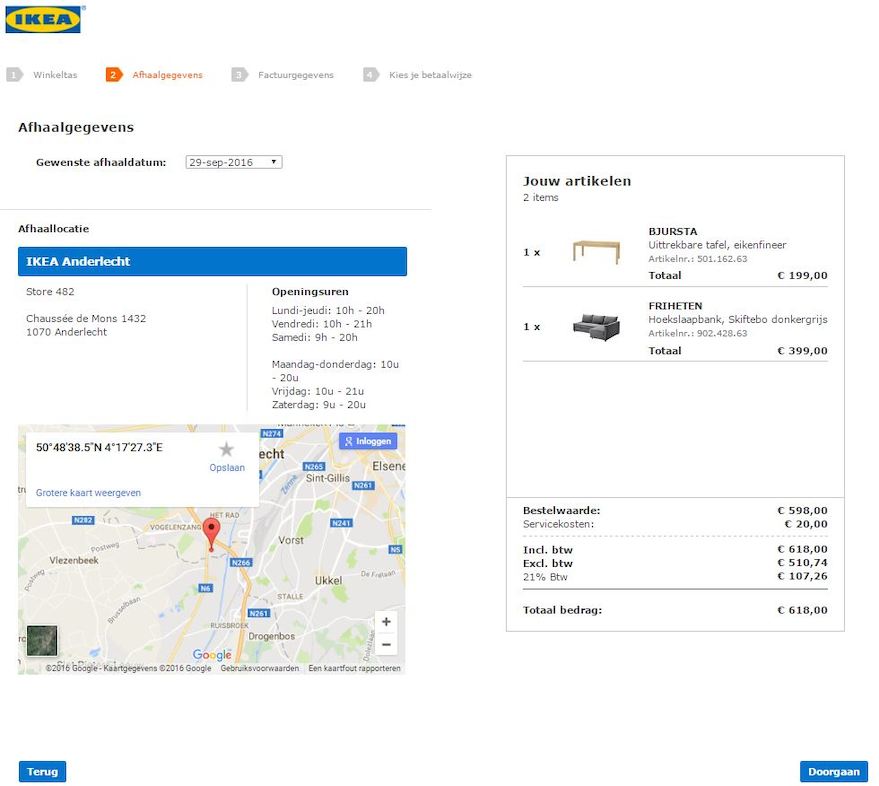Click the Chaussée de Mons 1432 address

86,318
